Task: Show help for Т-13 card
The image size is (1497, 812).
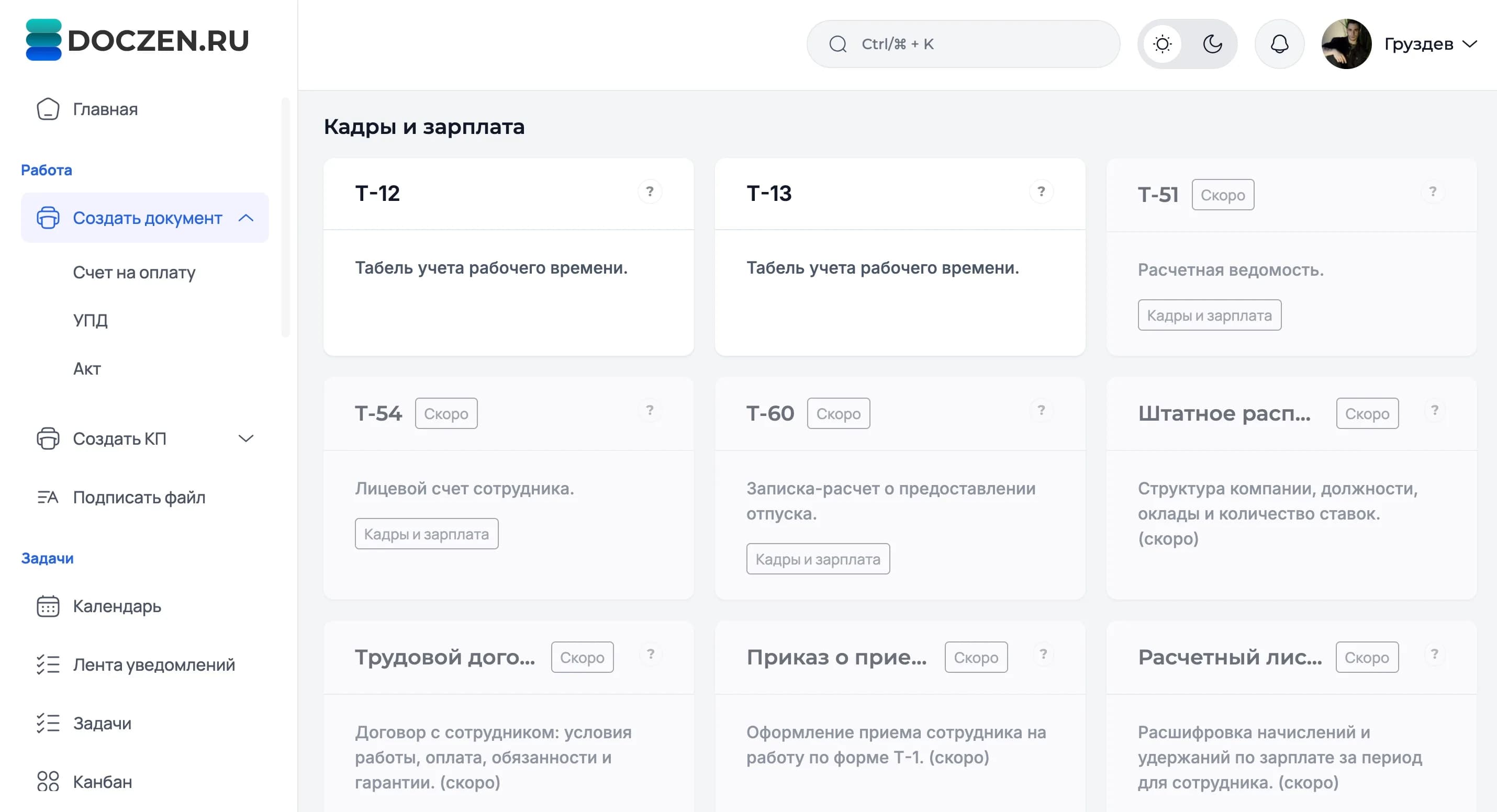Action: [1041, 191]
